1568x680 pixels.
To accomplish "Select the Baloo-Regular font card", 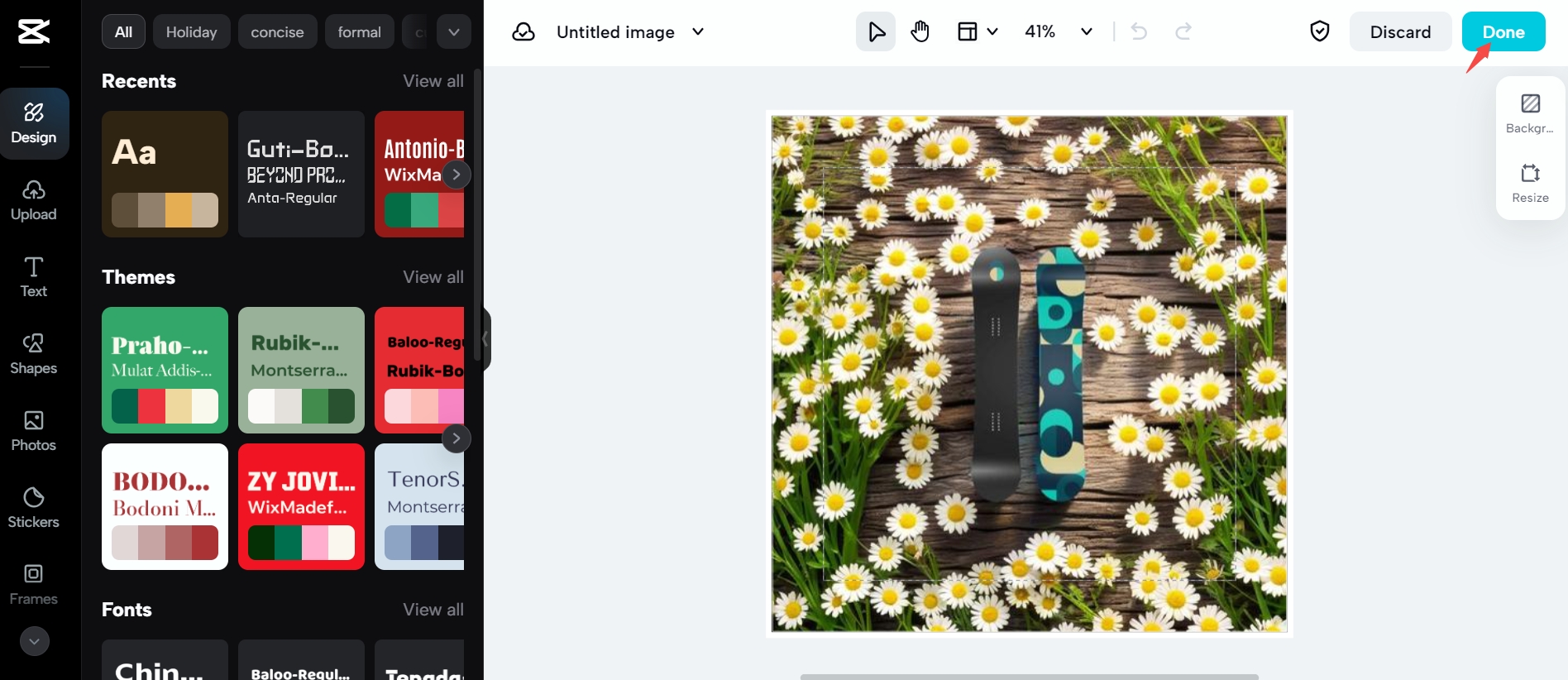I will coord(301,660).
